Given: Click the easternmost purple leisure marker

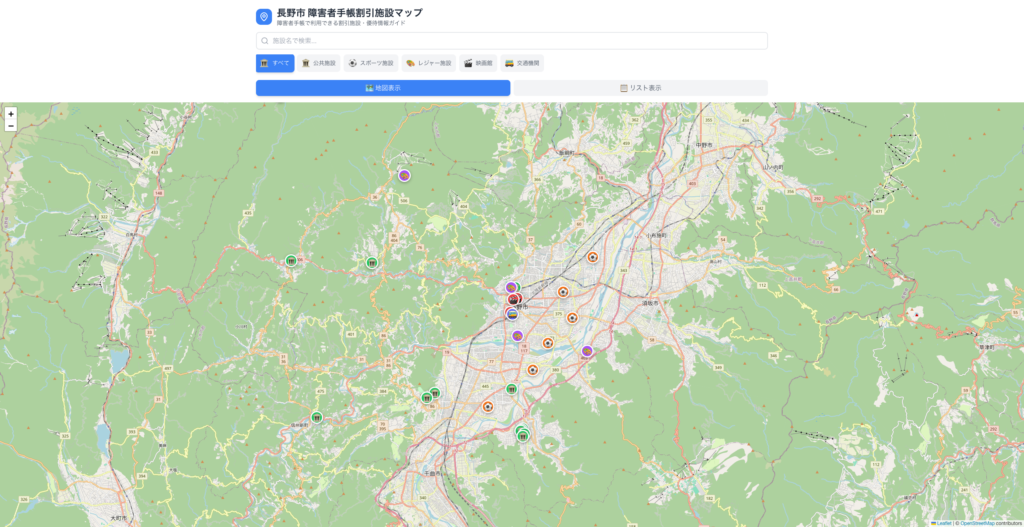Looking at the screenshot, I should click(x=587, y=351).
